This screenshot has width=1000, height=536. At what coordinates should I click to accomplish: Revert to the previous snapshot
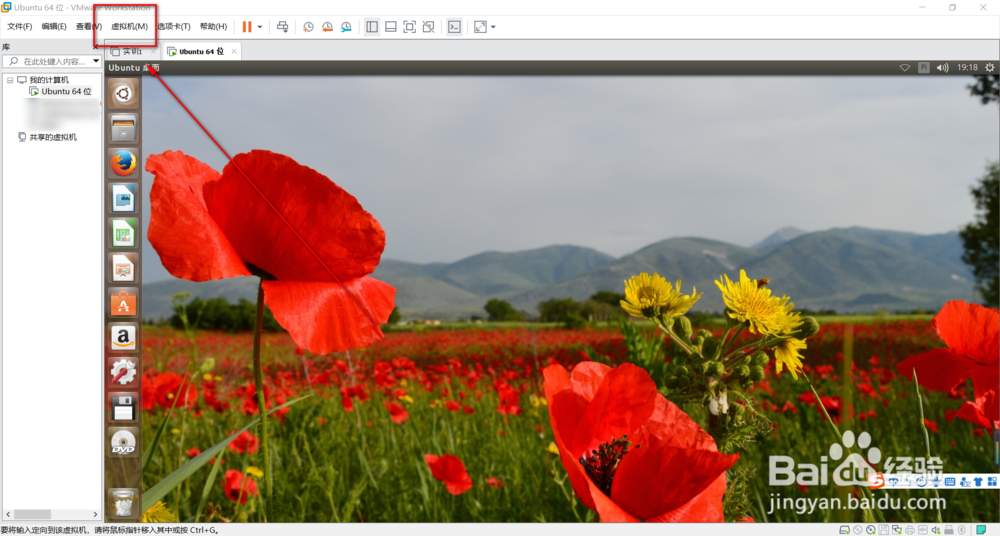(x=327, y=27)
